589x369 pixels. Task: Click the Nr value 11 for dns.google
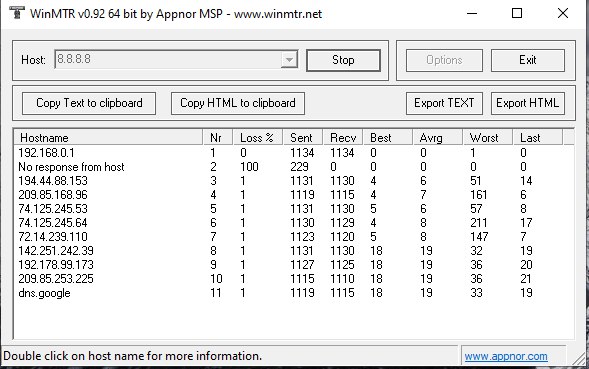click(x=216, y=293)
